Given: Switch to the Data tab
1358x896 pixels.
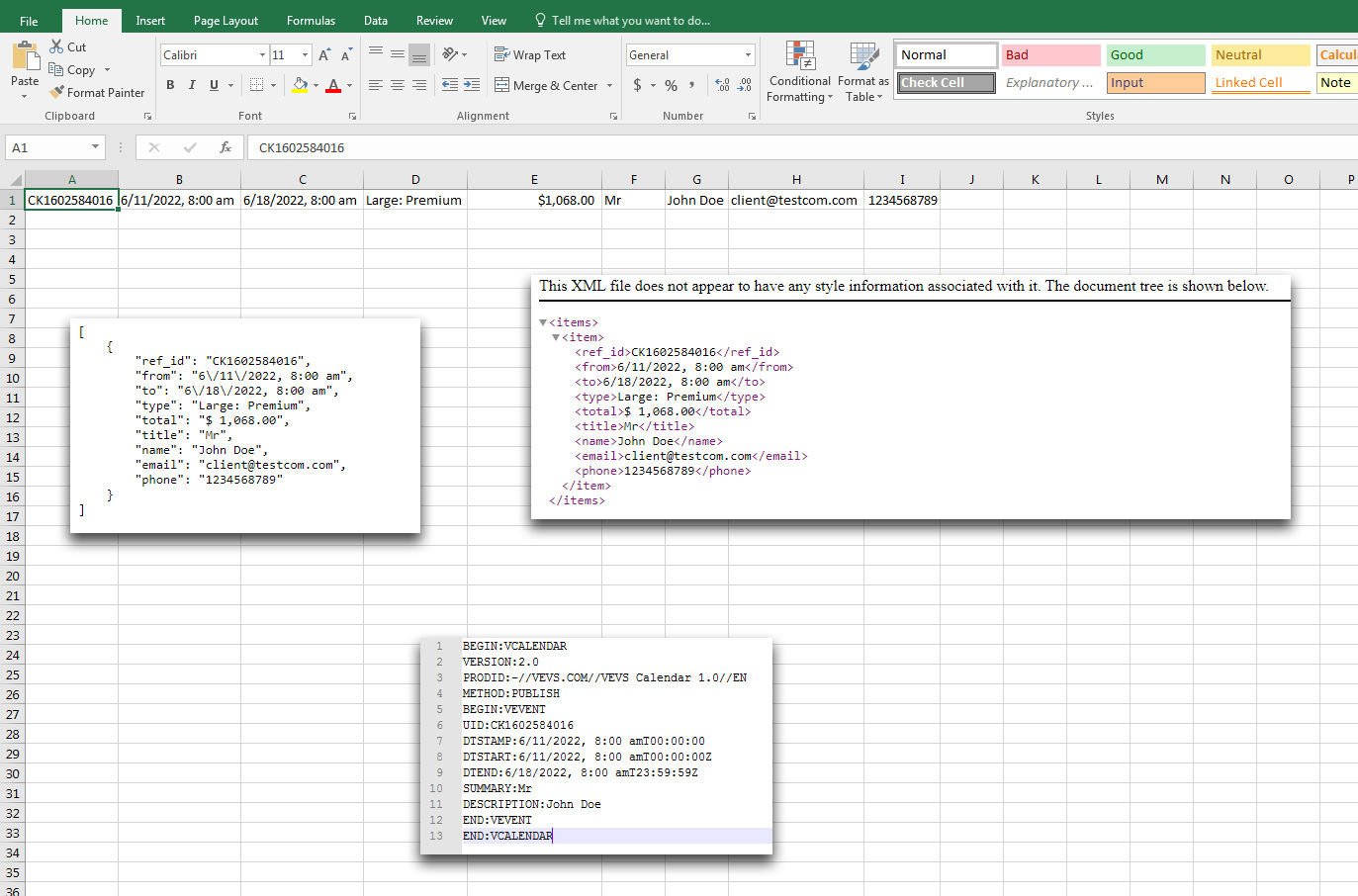Looking at the screenshot, I should (x=376, y=21).
